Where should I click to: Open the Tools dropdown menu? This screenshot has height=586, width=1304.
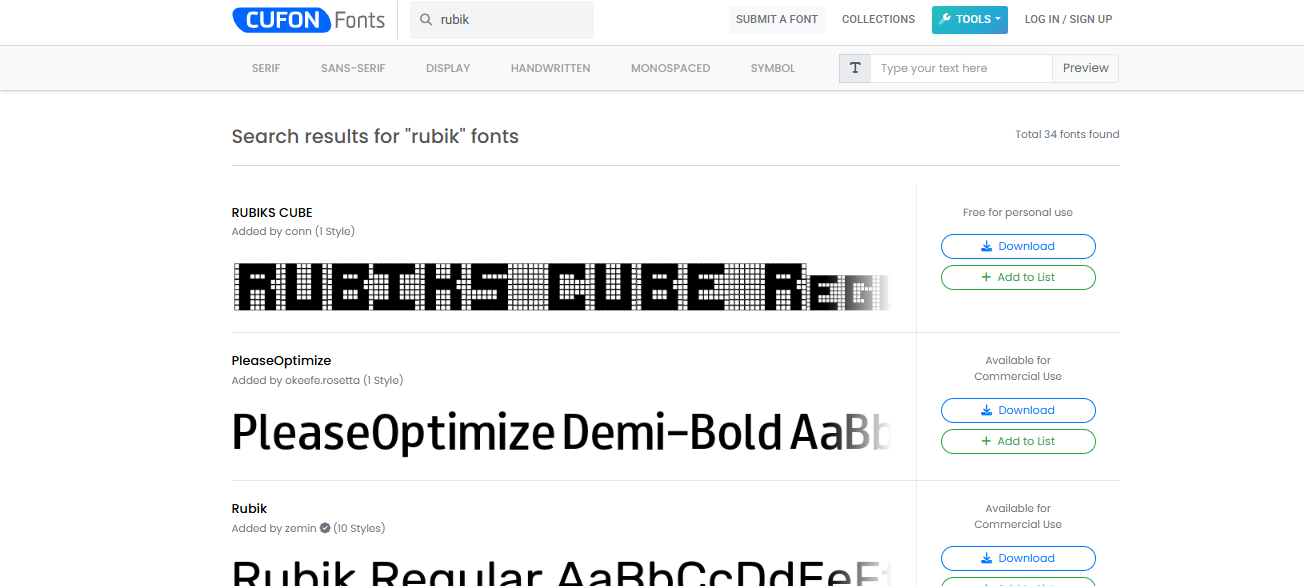(970, 19)
